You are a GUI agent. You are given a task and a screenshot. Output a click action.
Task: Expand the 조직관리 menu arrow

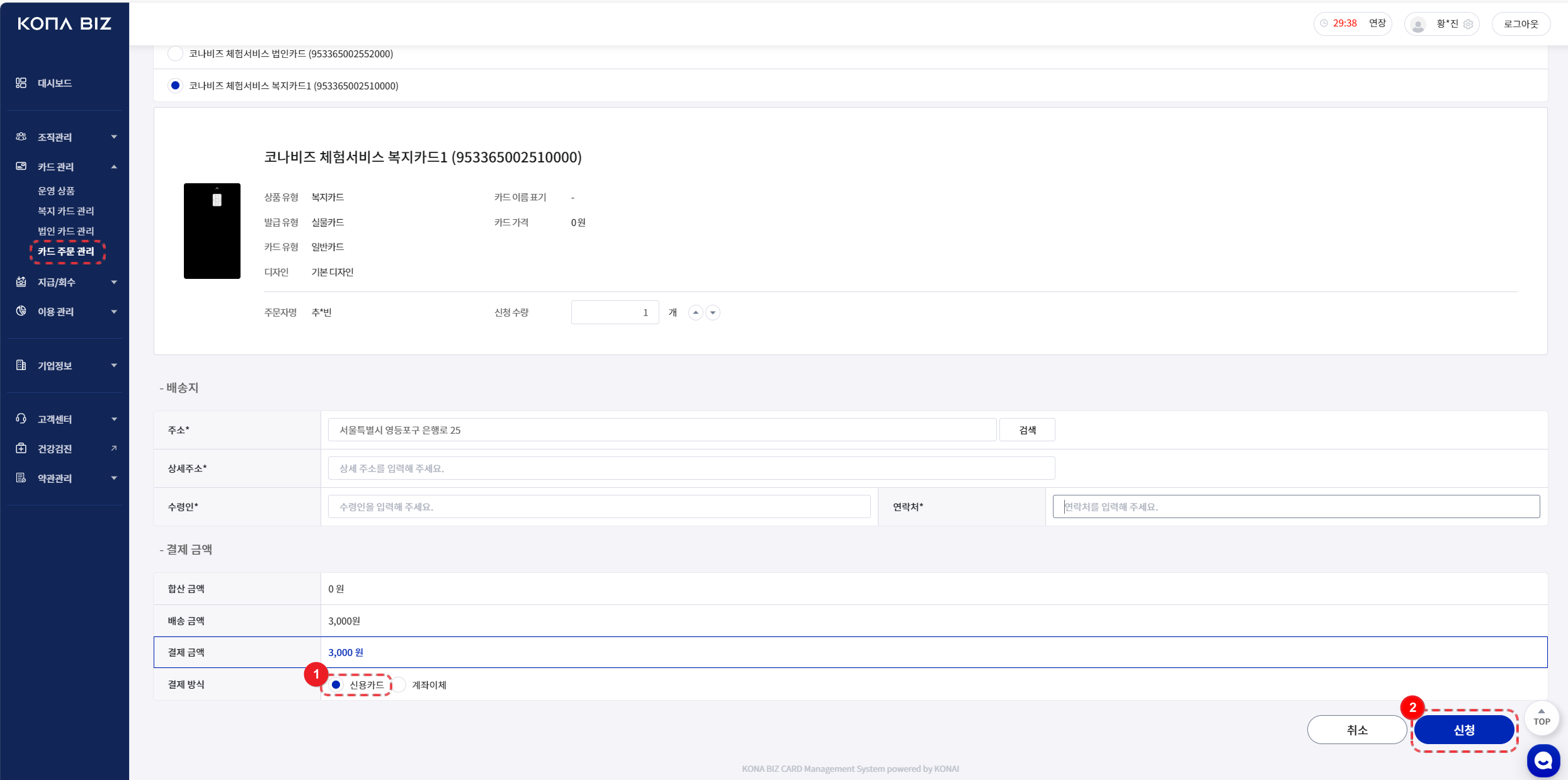tap(114, 137)
